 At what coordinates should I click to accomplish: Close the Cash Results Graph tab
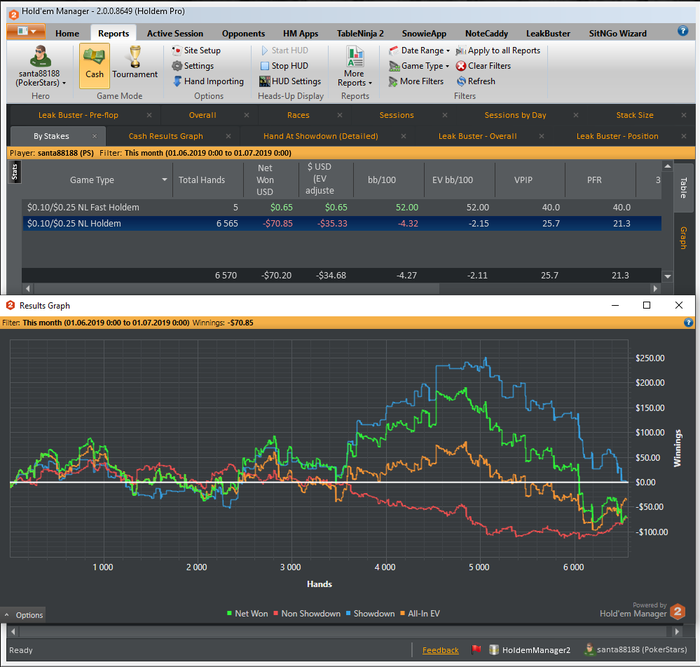click(228, 136)
